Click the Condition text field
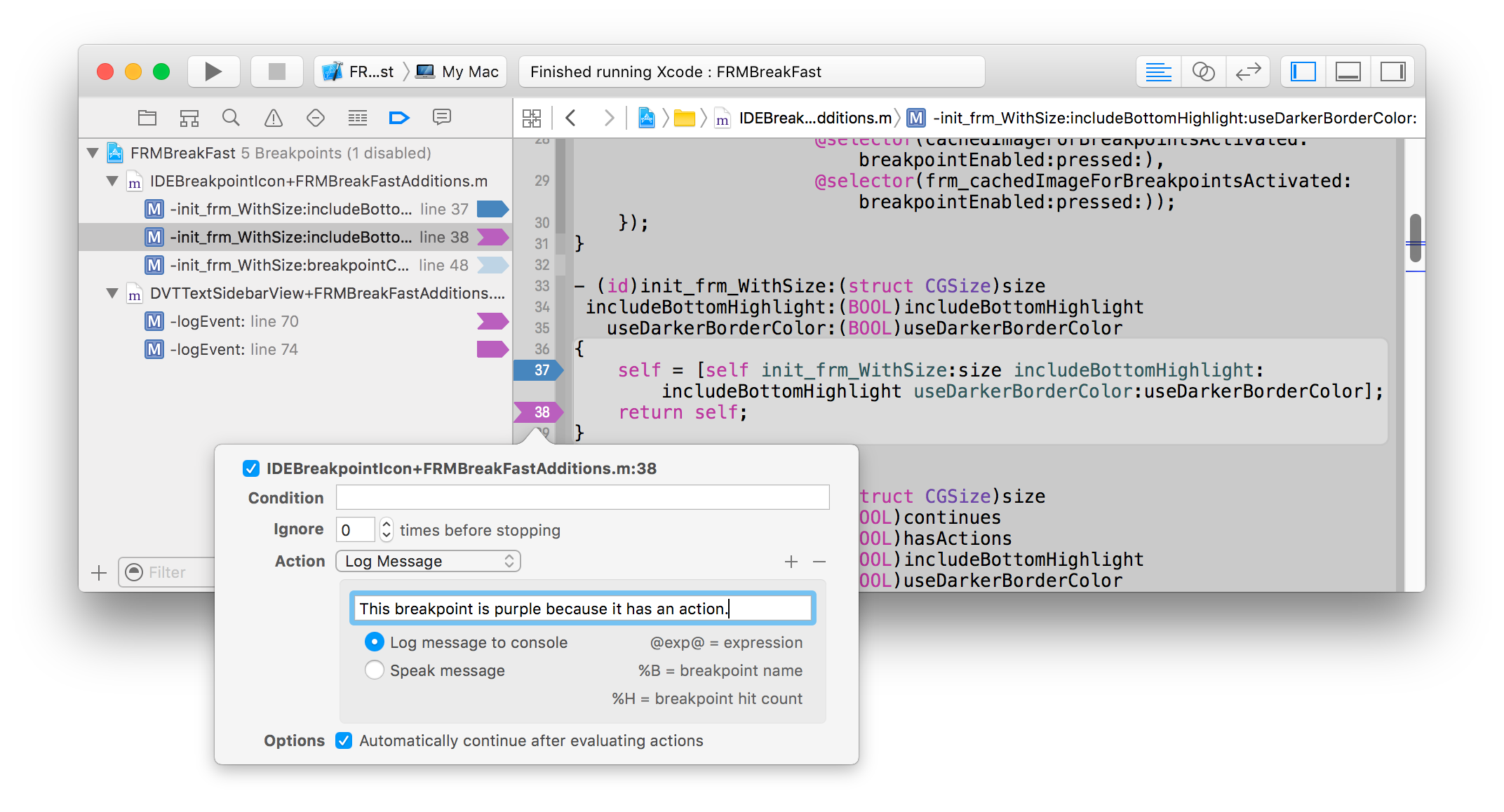Screen dimensions: 1504x812 point(582,498)
